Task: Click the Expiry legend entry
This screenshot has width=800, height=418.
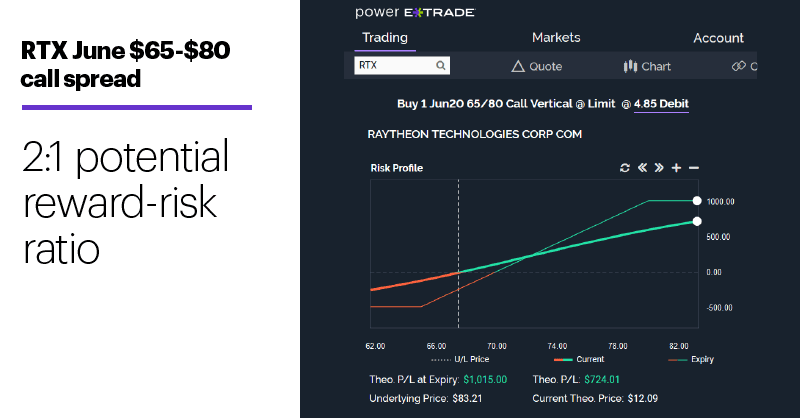Action: (691, 359)
